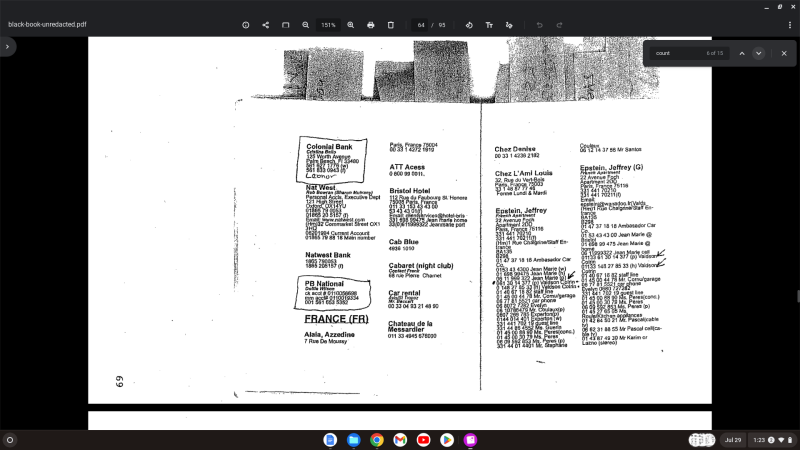Click 'Colonial Bank' entry in document
Viewport: 800px width, 450px height.
tap(329, 146)
